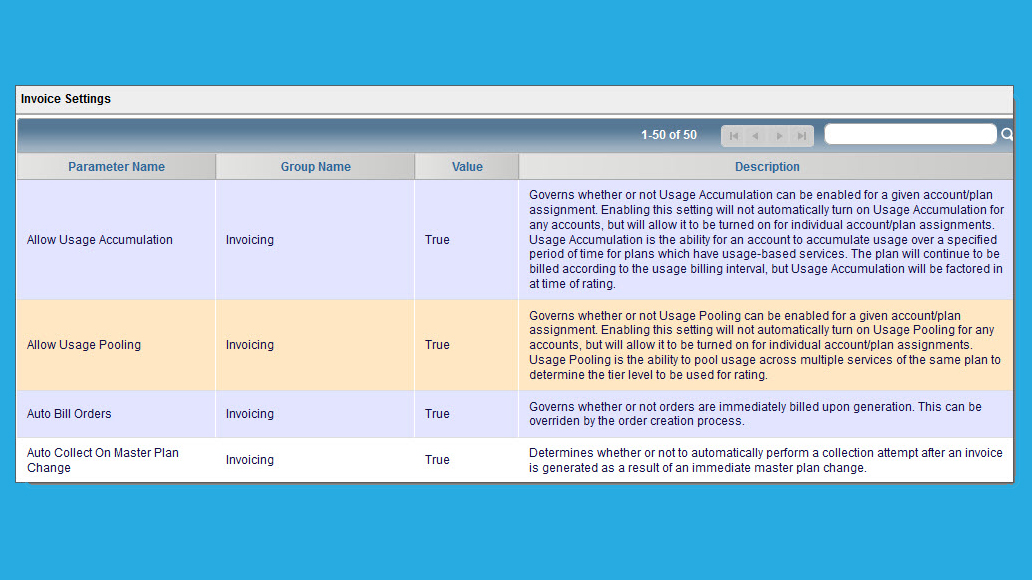Click the 1-50 of 50 record counter
Screen dimensions: 1032x580
[669, 135]
